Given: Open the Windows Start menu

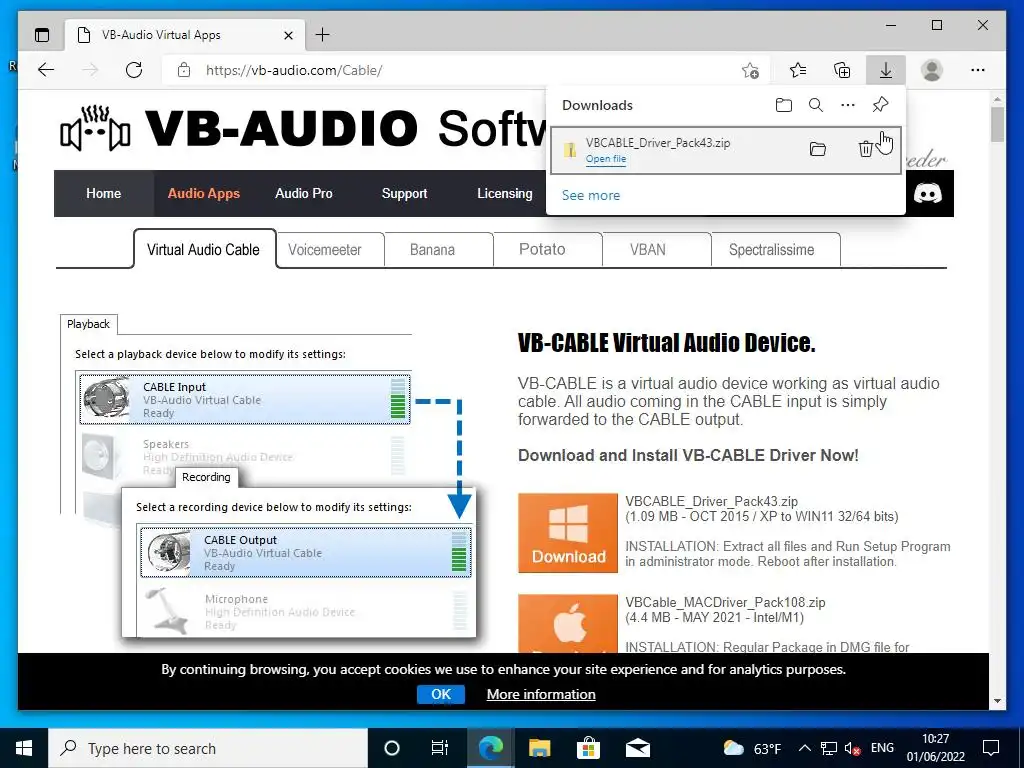Looking at the screenshot, I should [x=24, y=748].
